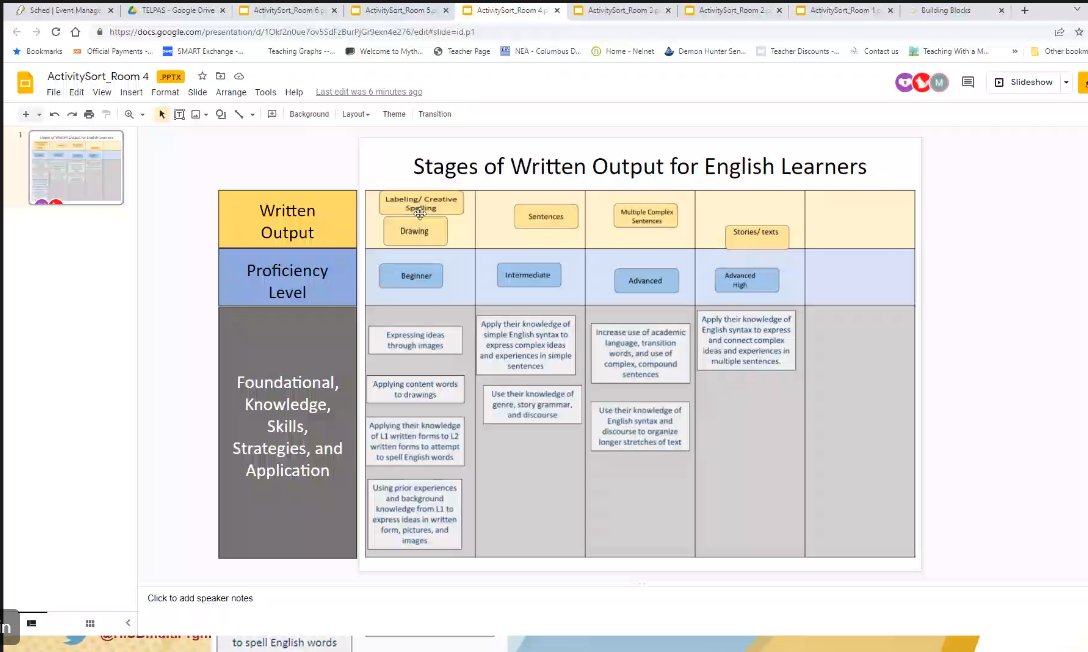Open the zoom level dropdown arrow
Image resolution: width=1088 pixels, height=652 pixels.
142,114
